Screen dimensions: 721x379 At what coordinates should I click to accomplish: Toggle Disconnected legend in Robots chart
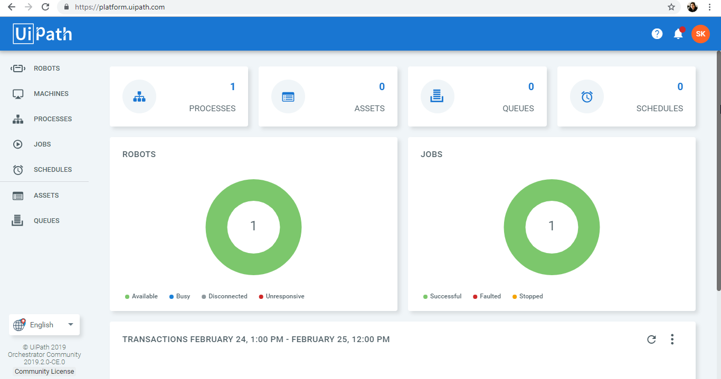pyautogui.click(x=224, y=296)
